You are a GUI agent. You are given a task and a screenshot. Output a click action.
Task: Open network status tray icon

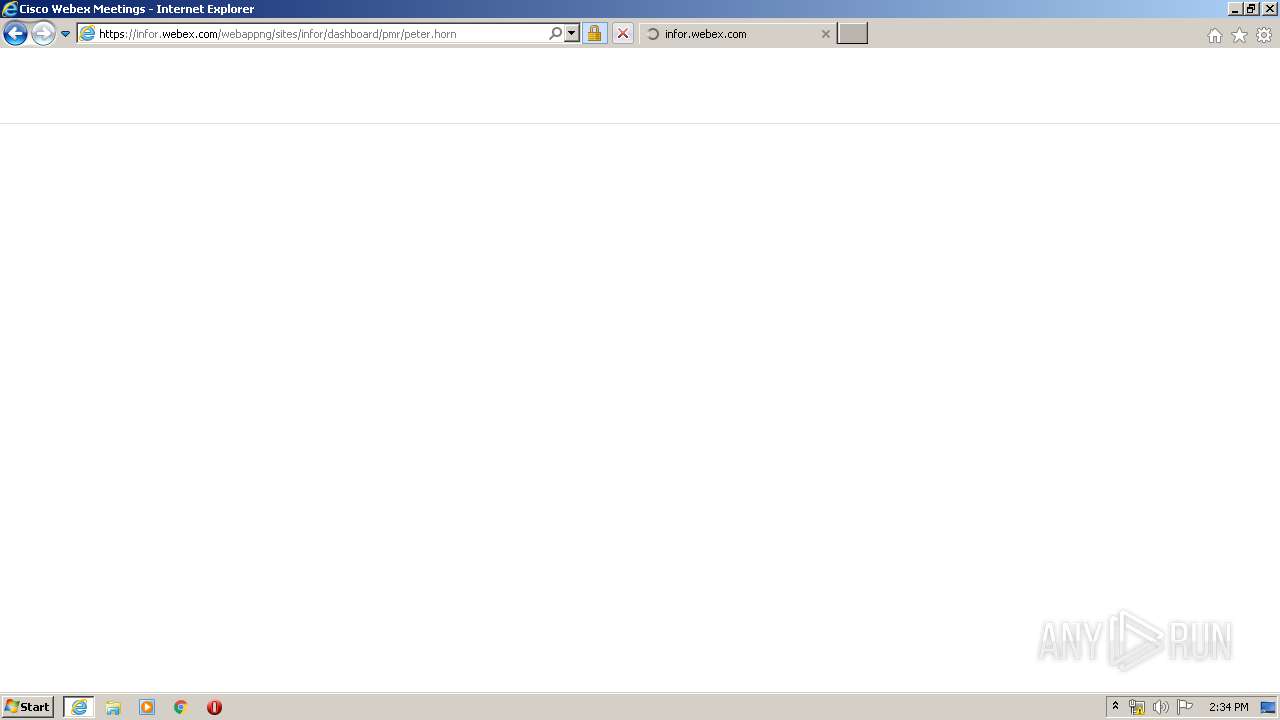coord(1137,707)
